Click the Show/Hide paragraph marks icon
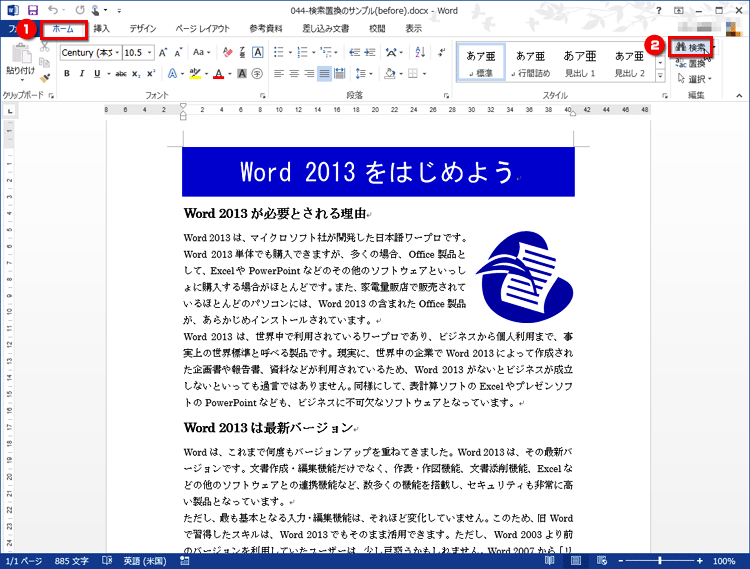The width and height of the screenshot is (750, 569). pyautogui.click(x=441, y=52)
